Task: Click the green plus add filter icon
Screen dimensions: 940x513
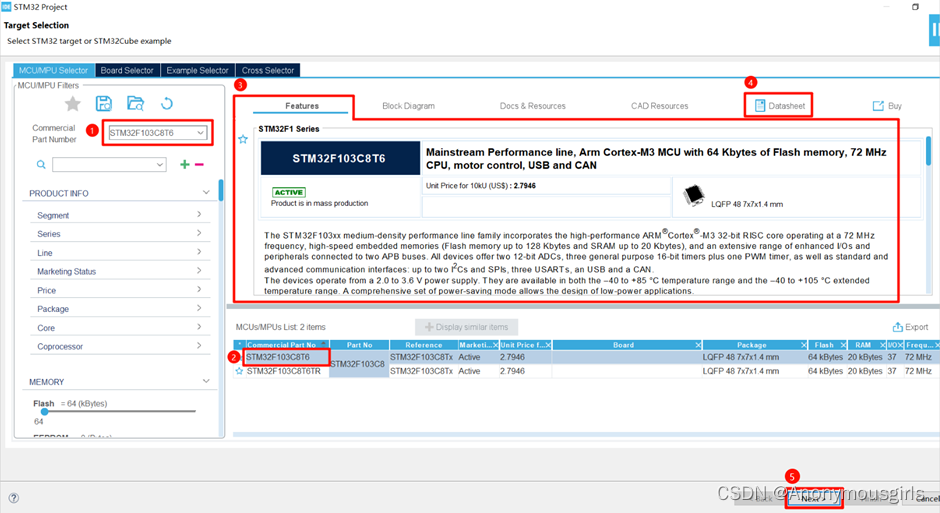Action: (x=185, y=164)
